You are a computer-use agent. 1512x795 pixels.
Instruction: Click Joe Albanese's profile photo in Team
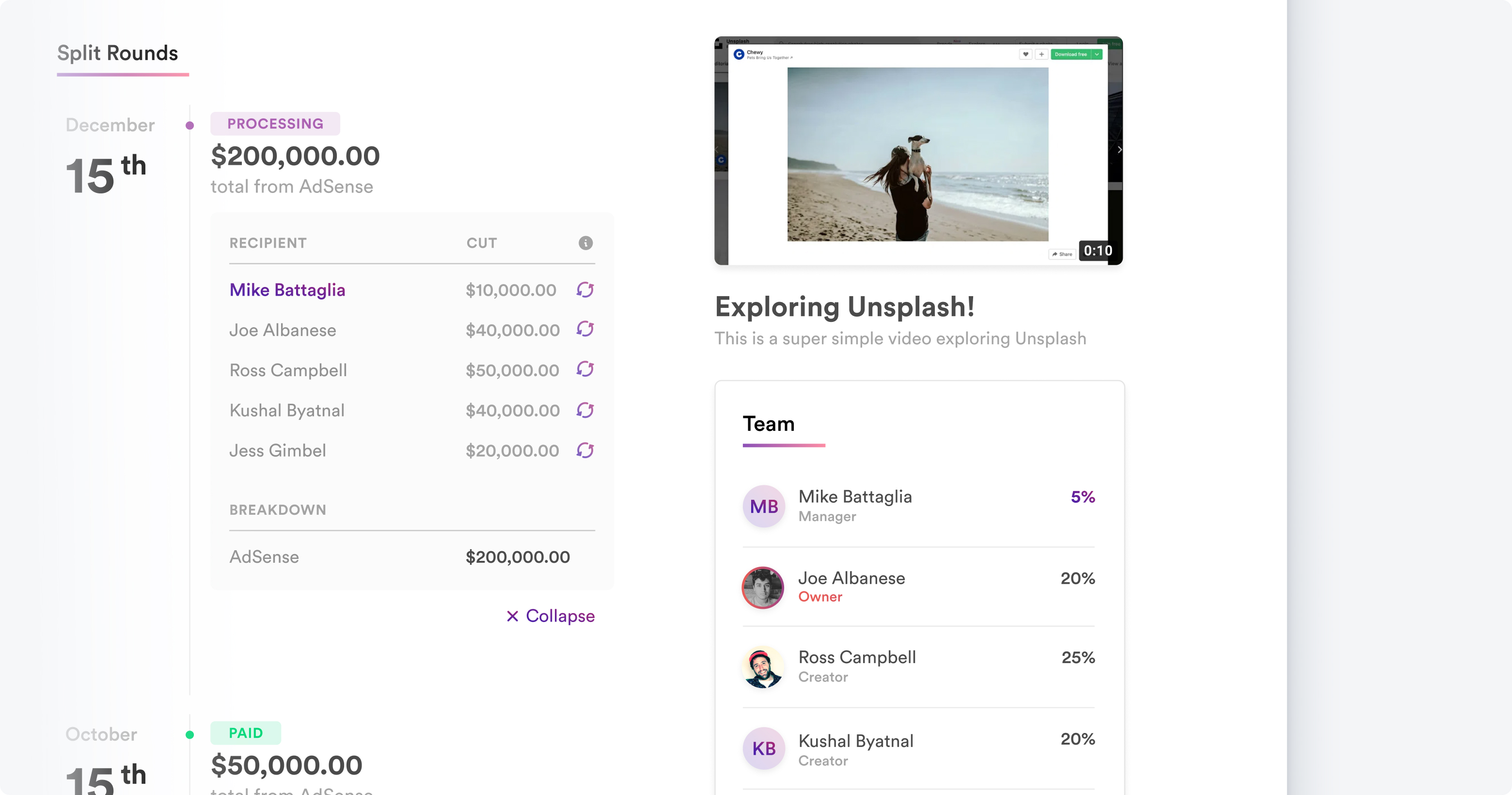pos(763,587)
